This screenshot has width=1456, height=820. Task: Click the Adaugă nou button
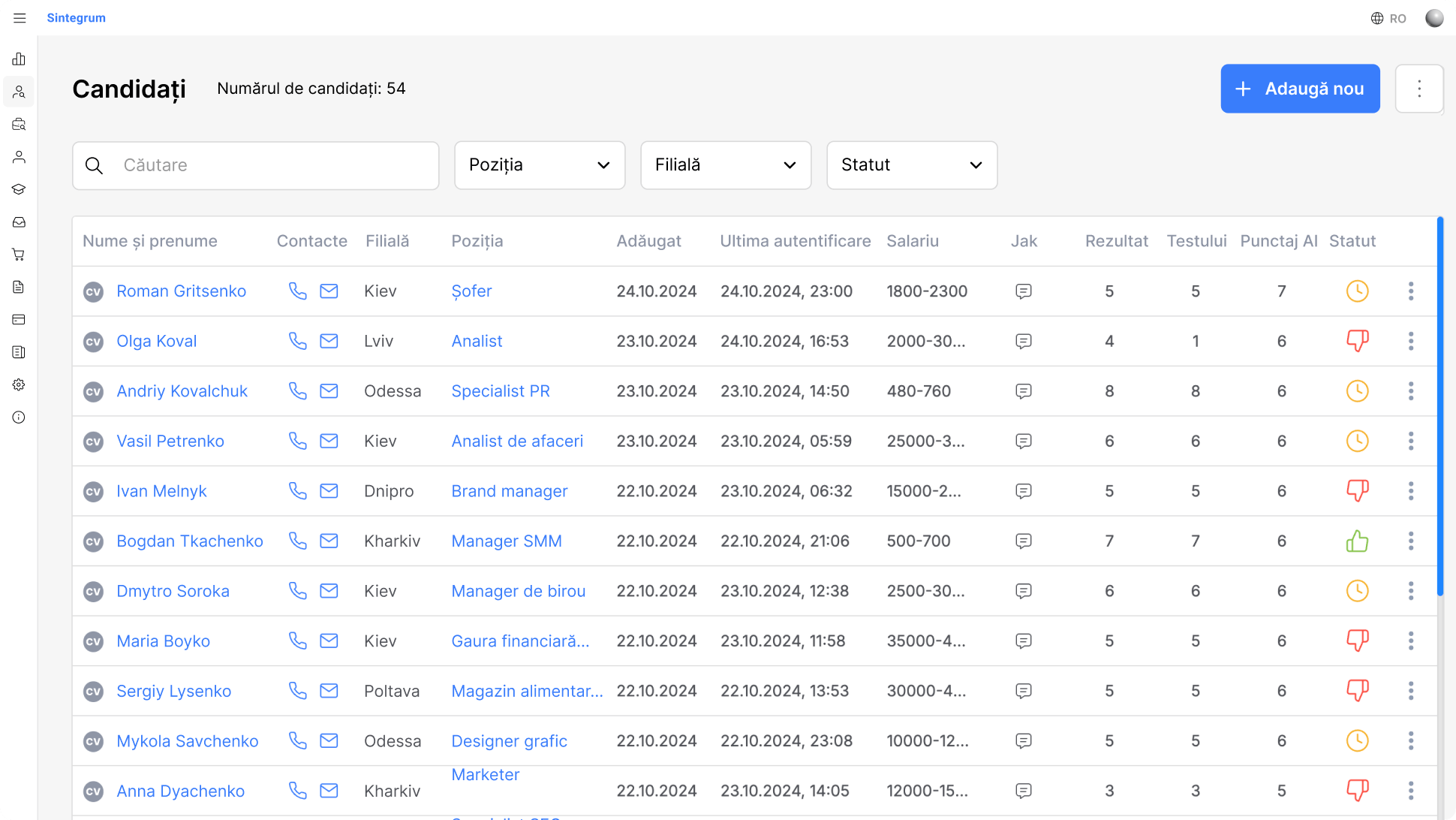(x=1300, y=89)
